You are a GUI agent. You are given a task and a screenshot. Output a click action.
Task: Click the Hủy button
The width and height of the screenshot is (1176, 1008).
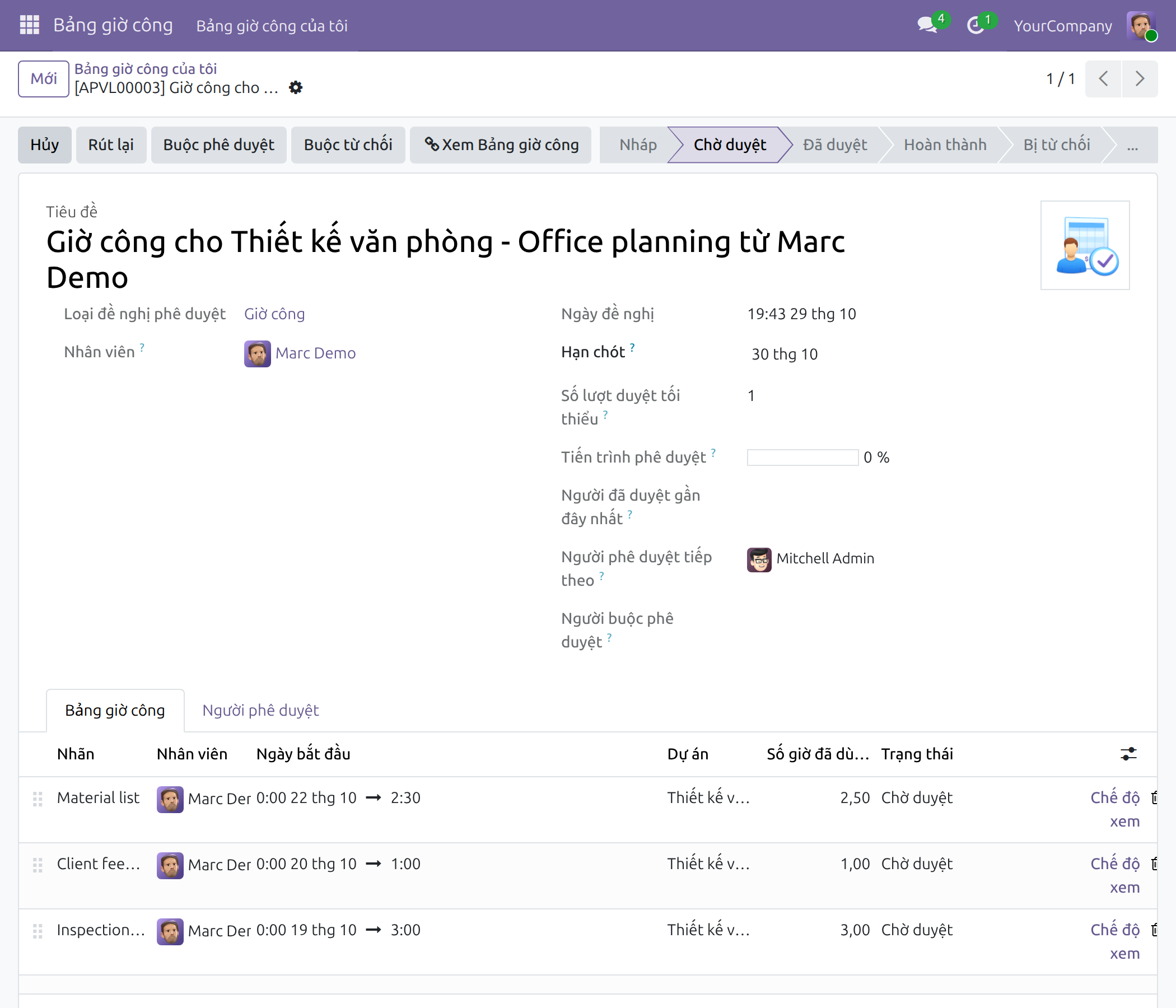click(x=44, y=144)
